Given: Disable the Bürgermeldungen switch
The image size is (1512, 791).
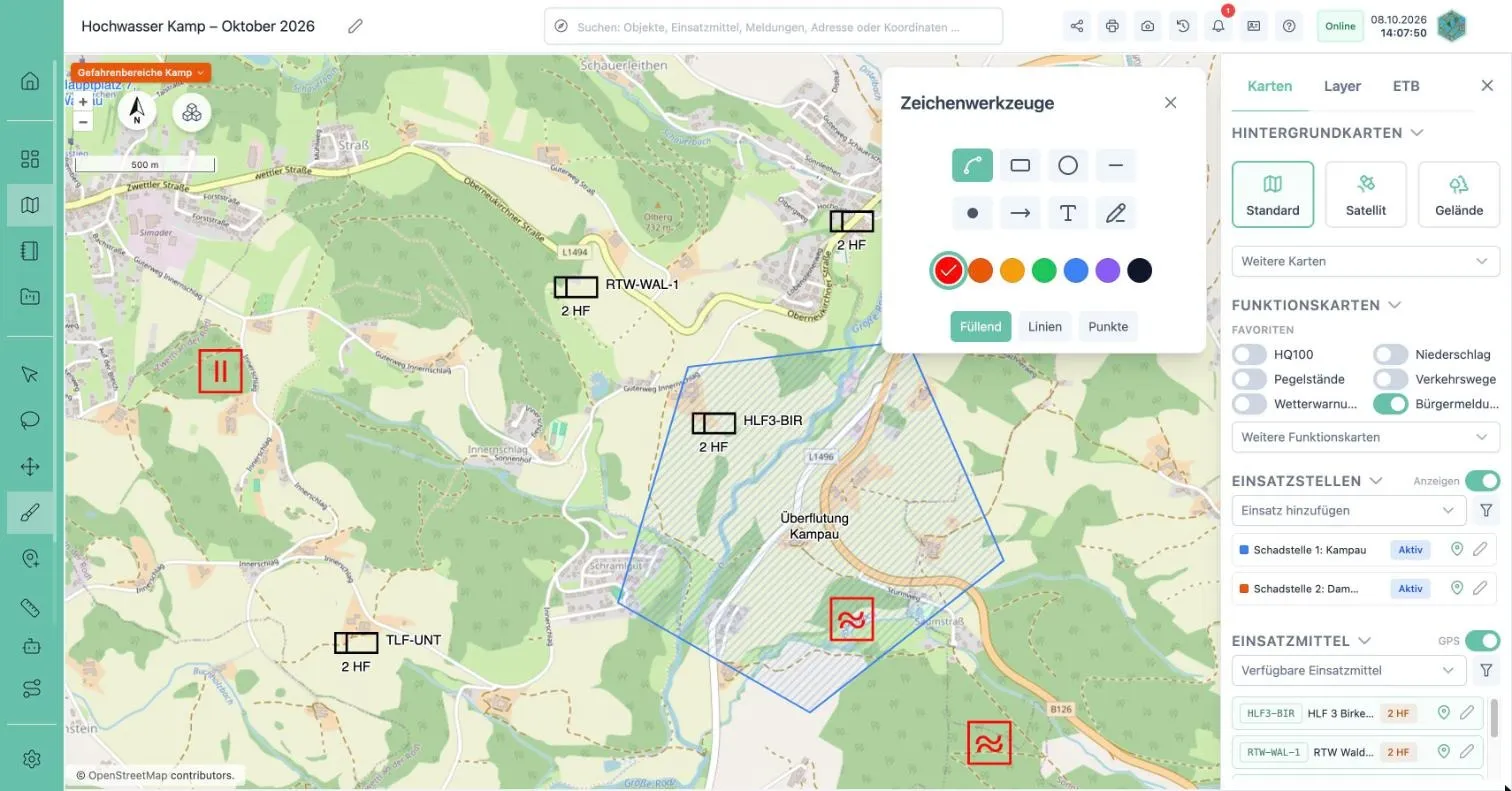Looking at the screenshot, I should point(1390,404).
